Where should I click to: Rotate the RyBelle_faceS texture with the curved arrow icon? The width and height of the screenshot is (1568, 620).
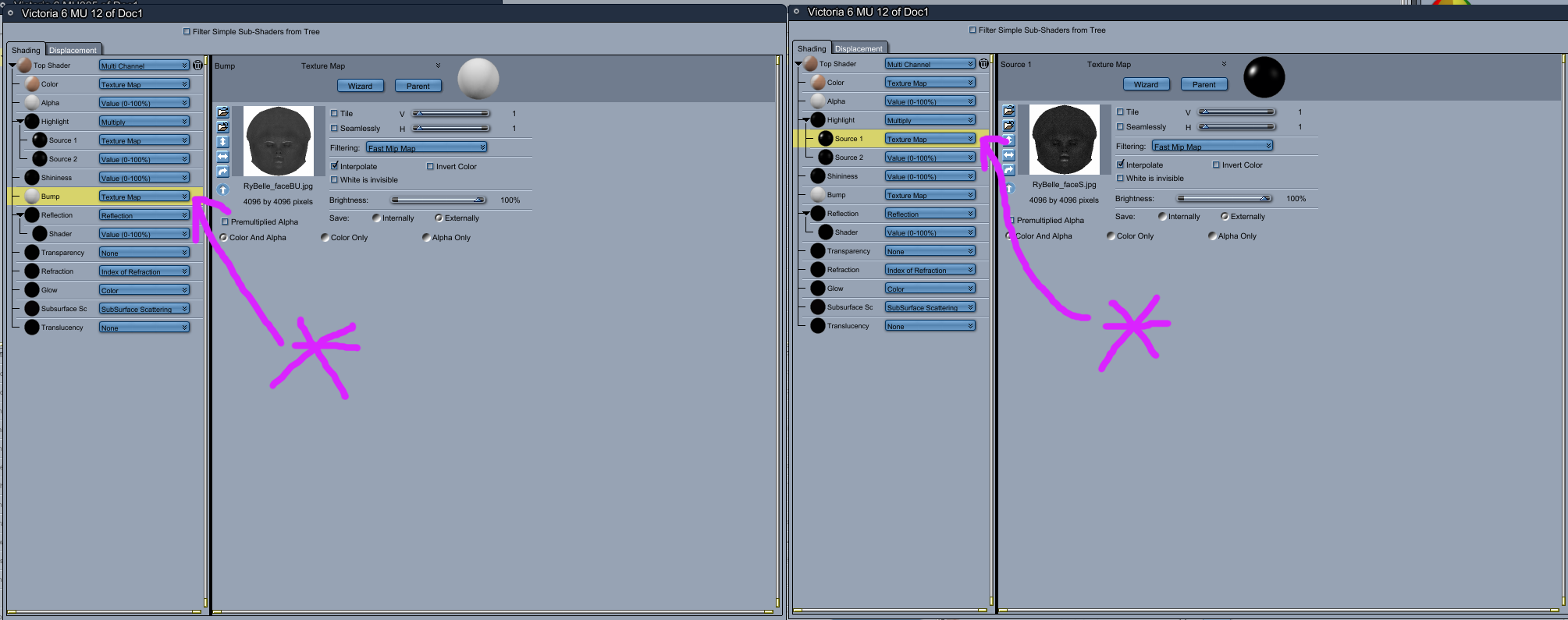1009,170
